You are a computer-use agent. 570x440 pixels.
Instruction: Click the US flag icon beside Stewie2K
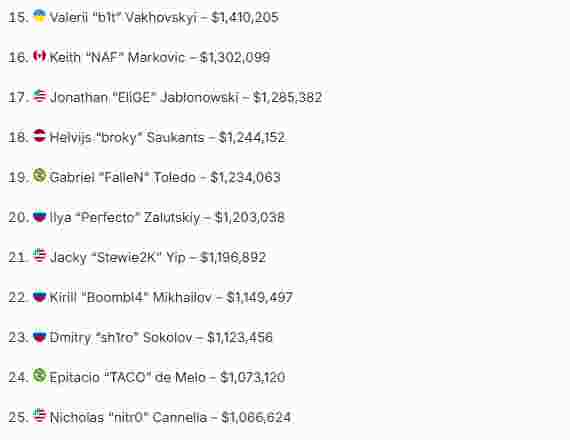39,256
